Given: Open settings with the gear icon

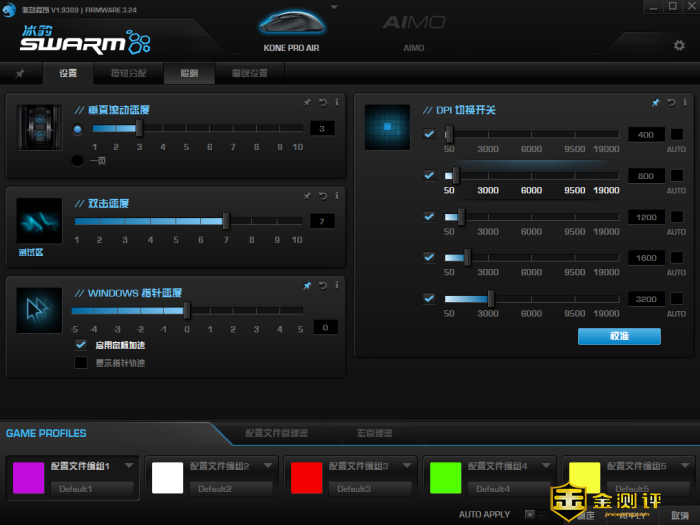Looking at the screenshot, I should (679, 46).
